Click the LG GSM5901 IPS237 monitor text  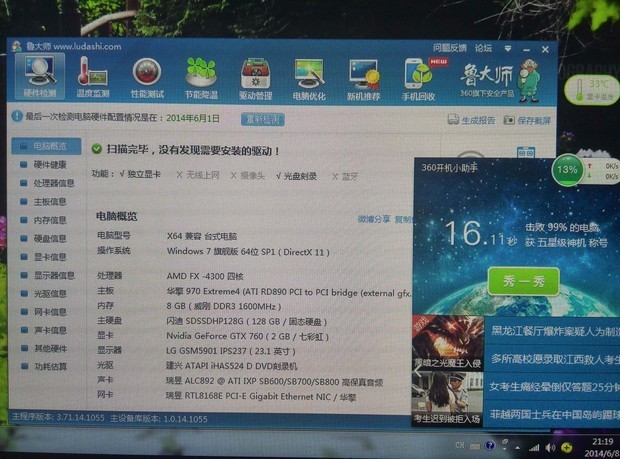tap(231, 351)
